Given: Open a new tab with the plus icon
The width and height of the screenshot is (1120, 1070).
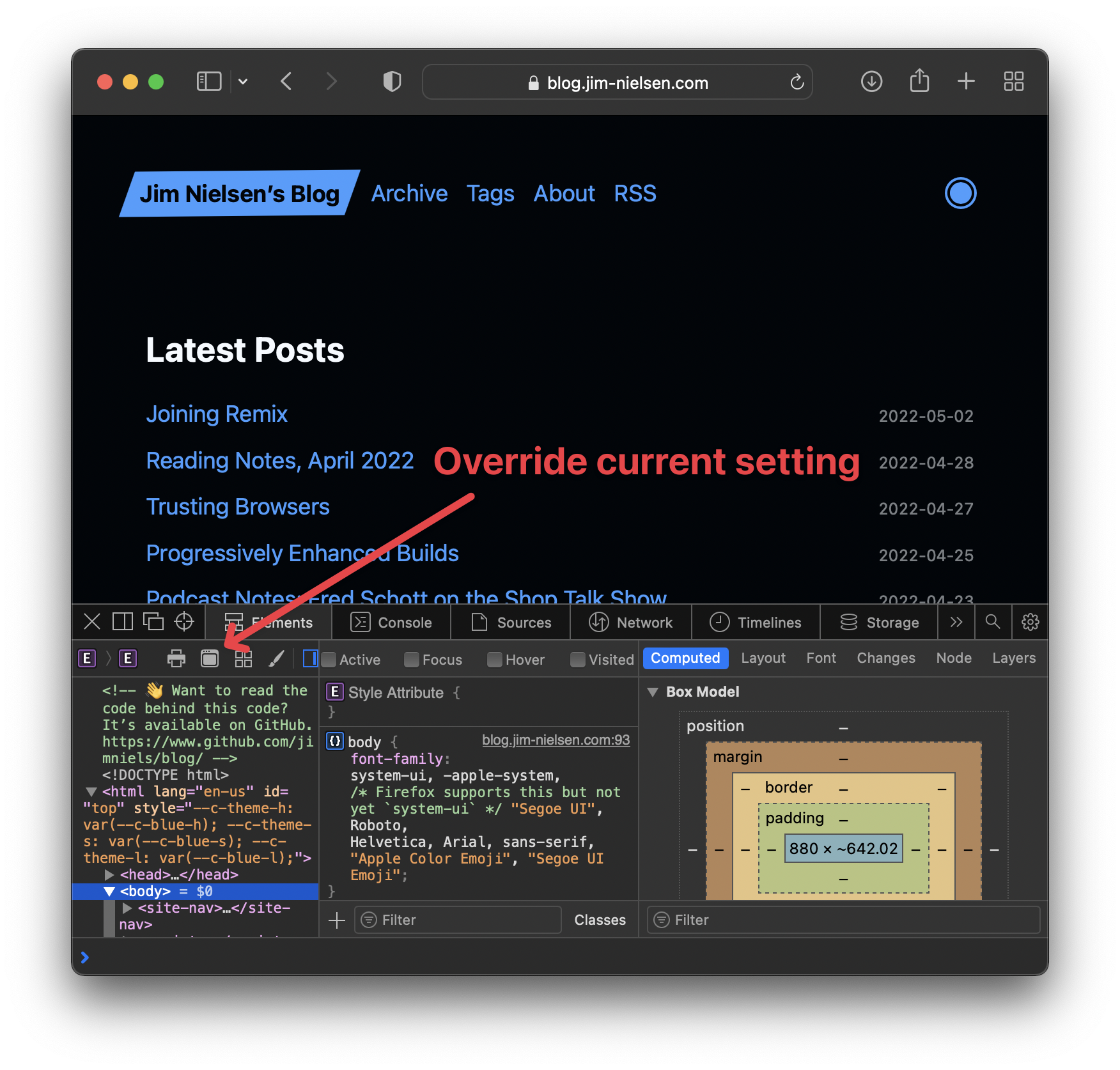Looking at the screenshot, I should pyautogui.click(x=966, y=81).
